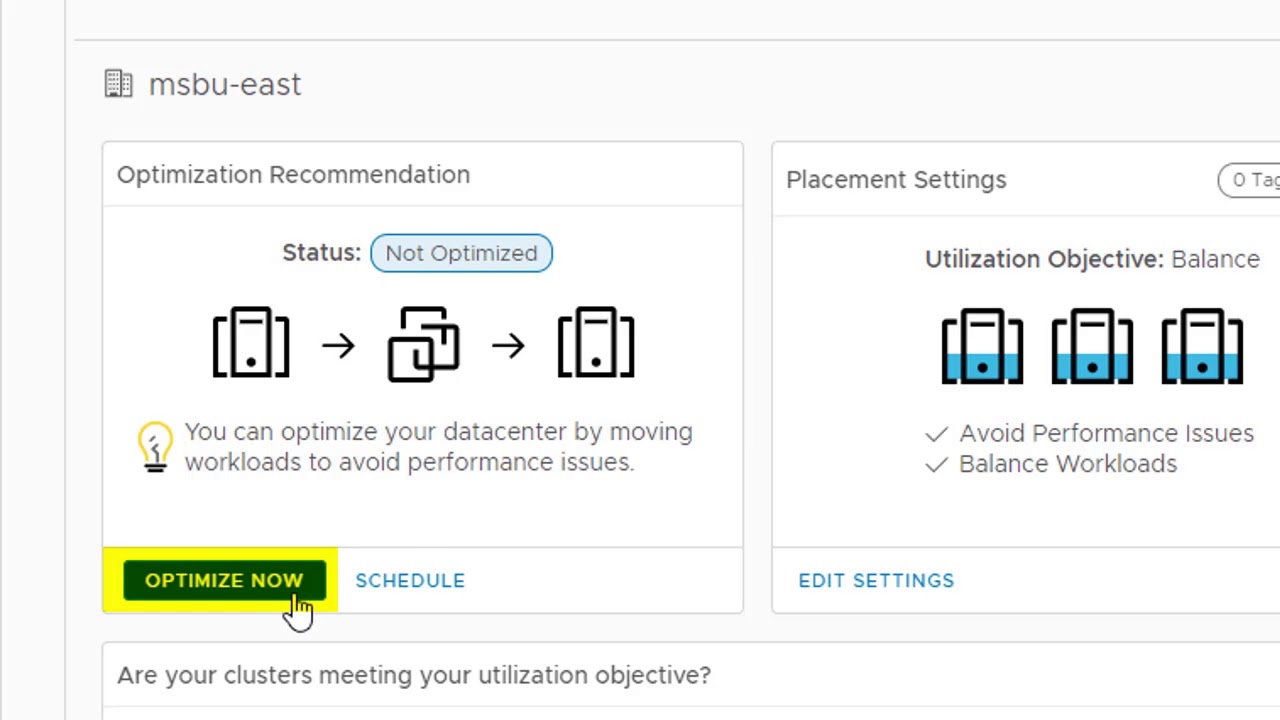
Task: Click the first arrow in optimization diagram
Action: [338, 346]
